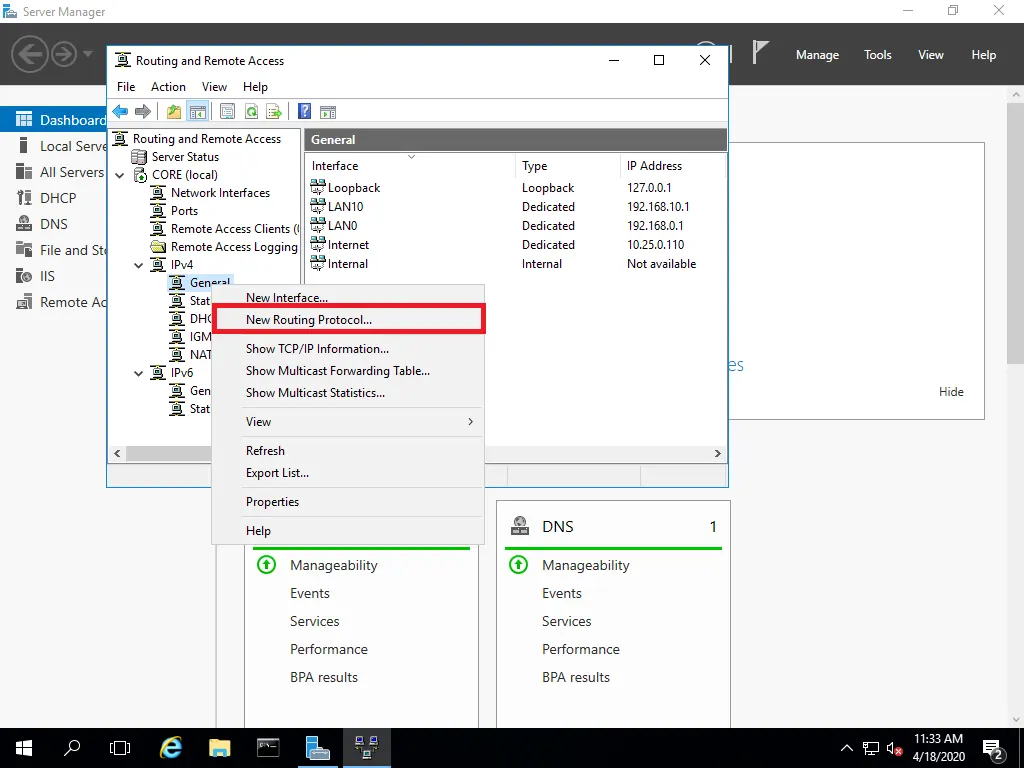Open the Windows Start menu
The height and width of the screenshot is (768, 1024).
point(24,748)
